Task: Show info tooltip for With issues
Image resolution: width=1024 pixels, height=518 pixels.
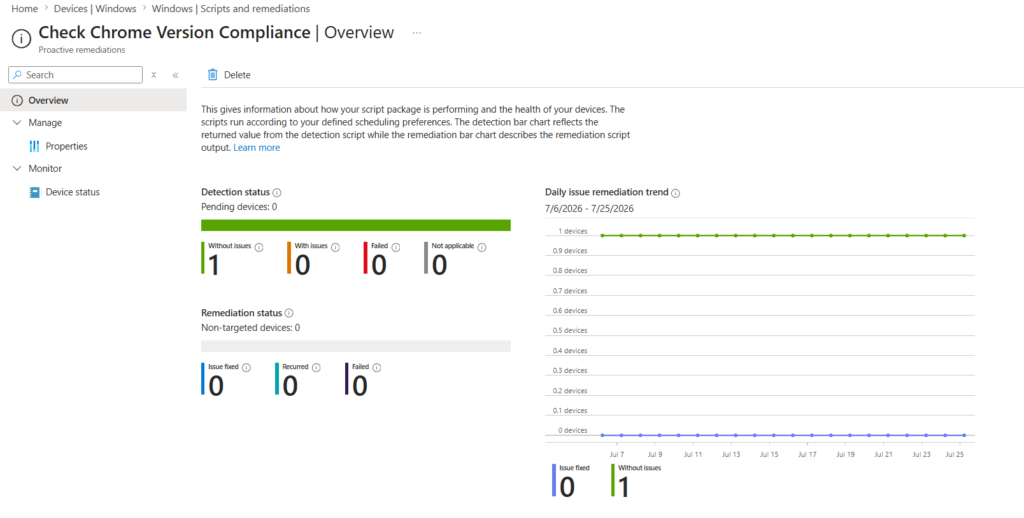Action: [x=335, y=248]
